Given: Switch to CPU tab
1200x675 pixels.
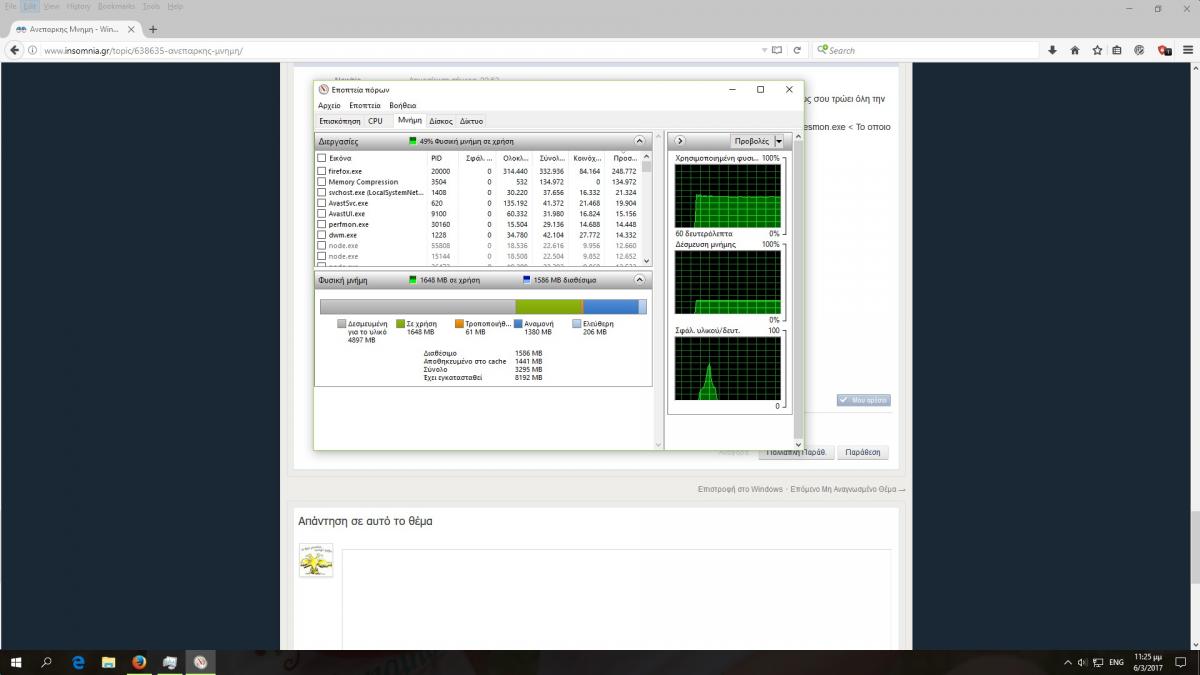Looking at the screenshot, I should click(375, 121).
